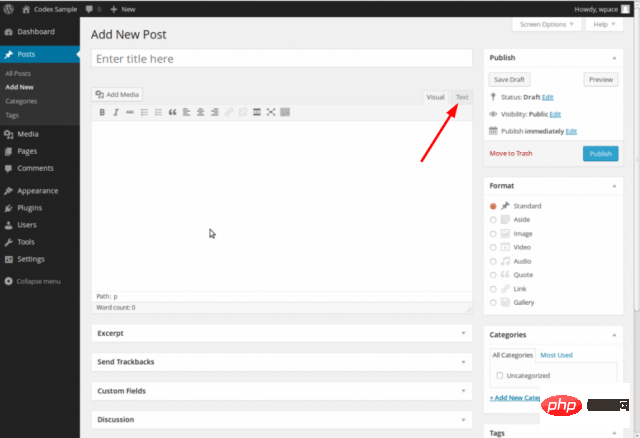
Task: Align text left
Action: click(x=187, y=112)
